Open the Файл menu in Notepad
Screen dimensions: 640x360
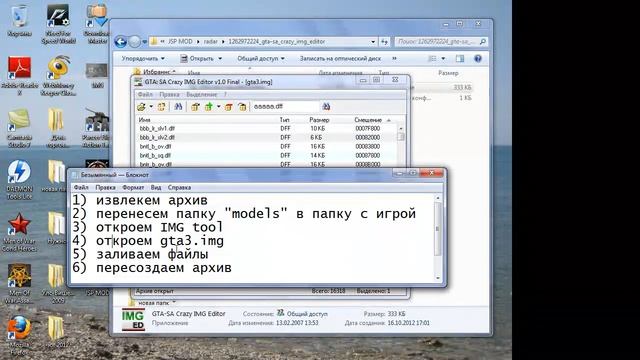81,187
